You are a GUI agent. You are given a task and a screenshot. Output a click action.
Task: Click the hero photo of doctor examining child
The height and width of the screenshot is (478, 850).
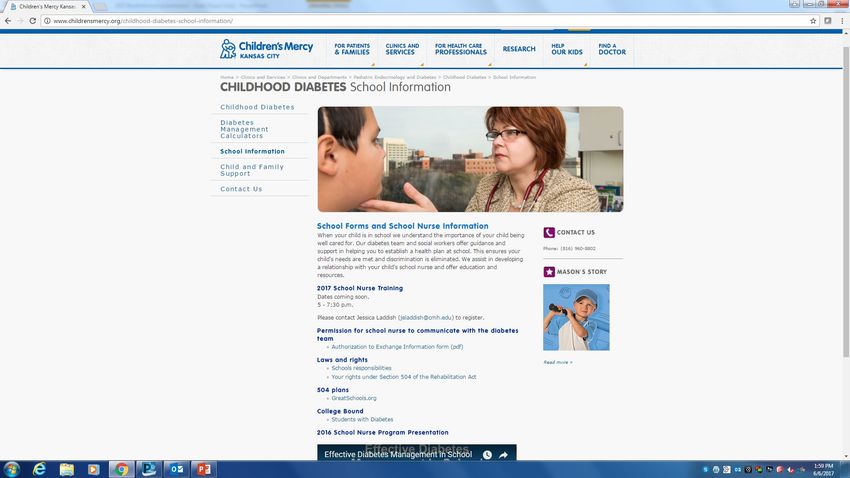pyautogui.click(x=471, y=159)
